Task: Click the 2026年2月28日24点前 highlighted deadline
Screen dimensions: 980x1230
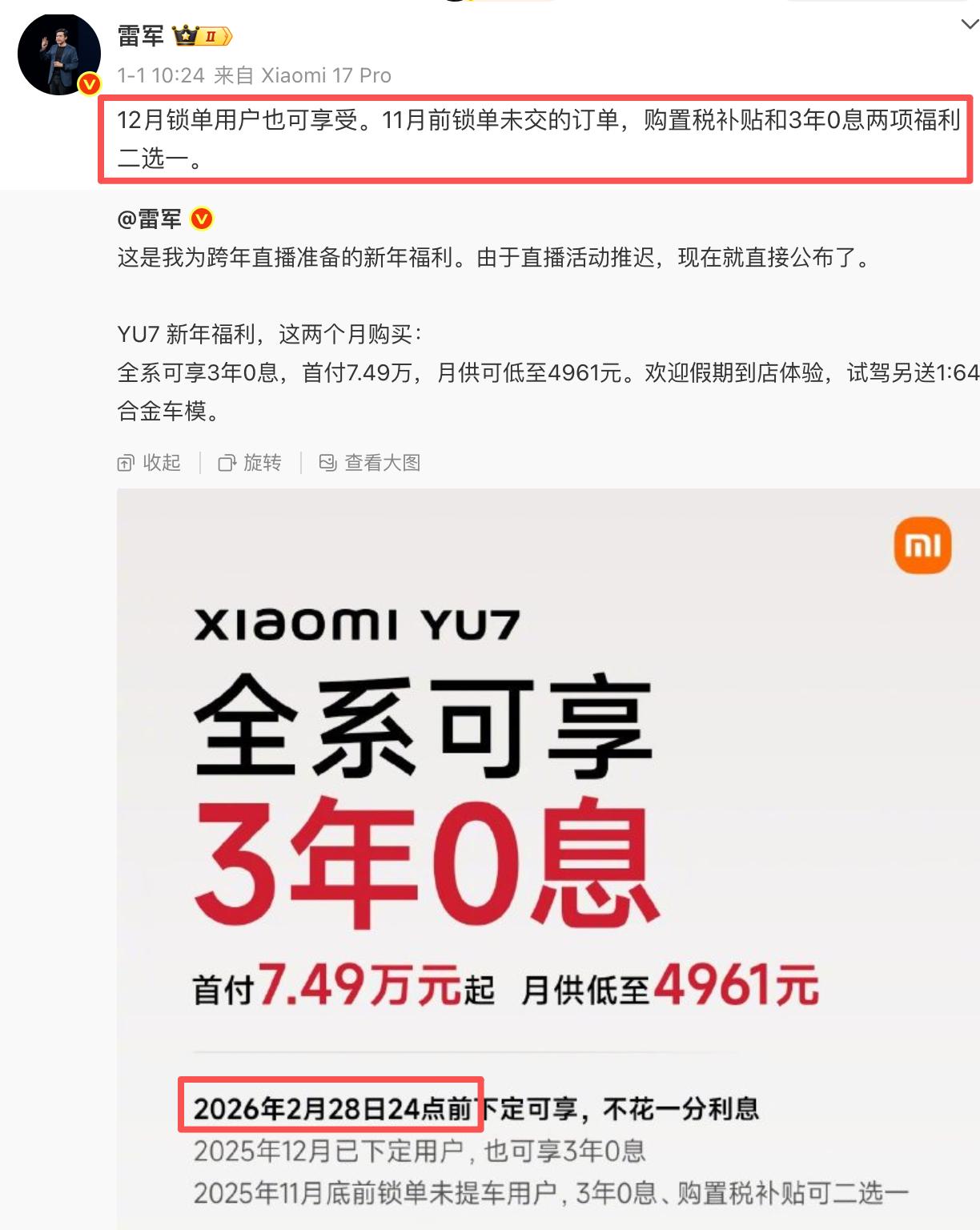Action: click(x=331, y=1108)
